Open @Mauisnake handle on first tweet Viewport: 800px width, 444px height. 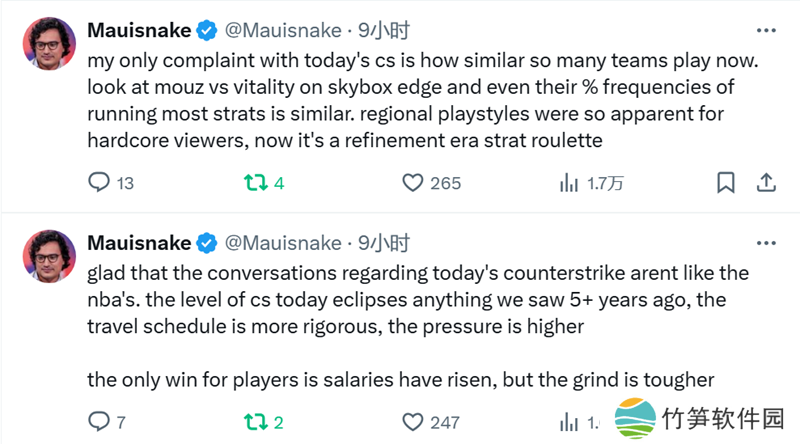click(279, 28)
